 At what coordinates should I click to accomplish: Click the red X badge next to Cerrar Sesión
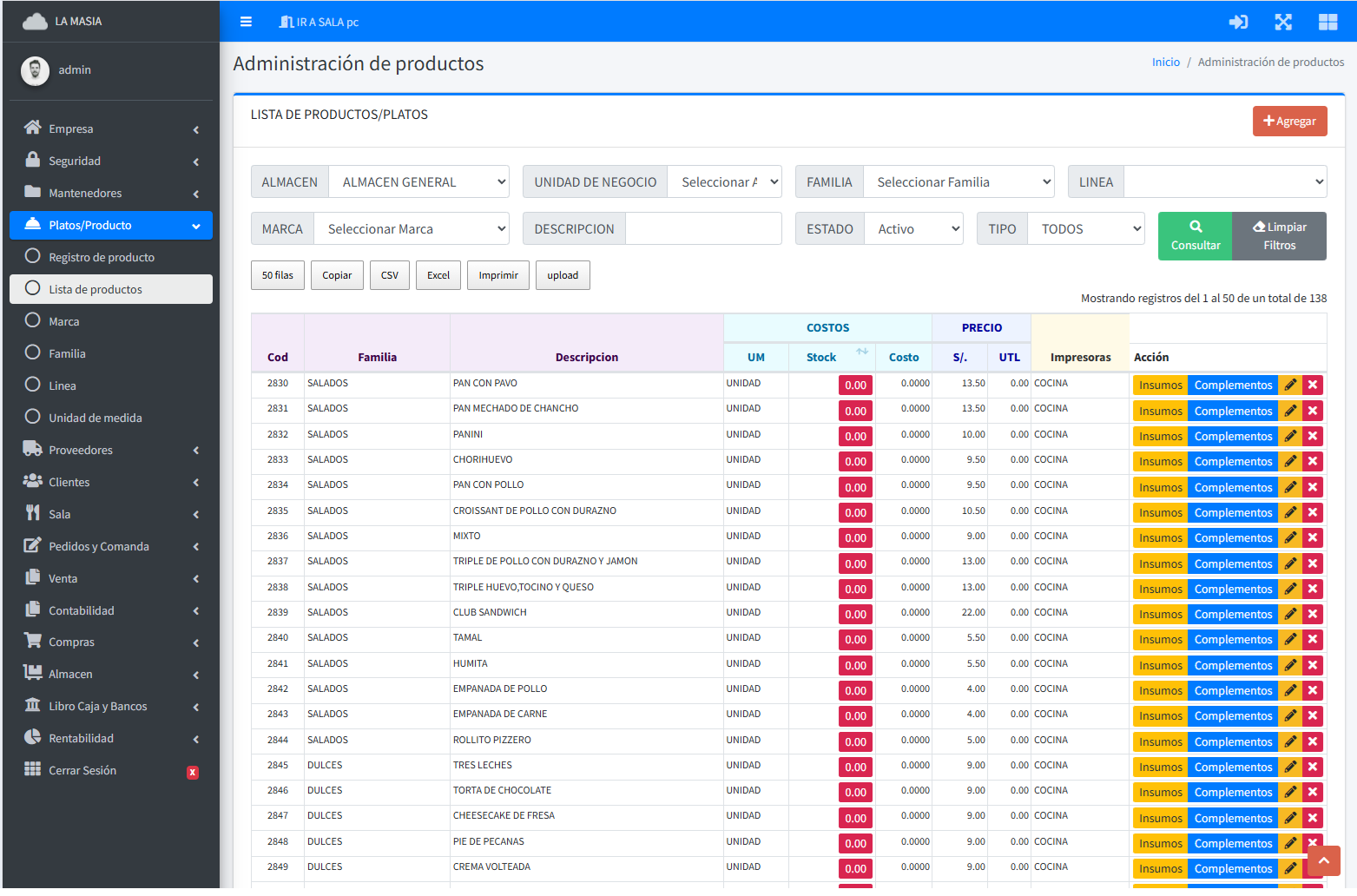192,772
